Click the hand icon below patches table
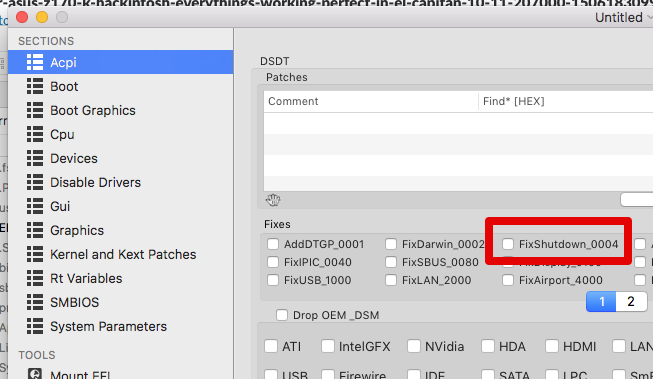653x379 pixels. (273, 200)
